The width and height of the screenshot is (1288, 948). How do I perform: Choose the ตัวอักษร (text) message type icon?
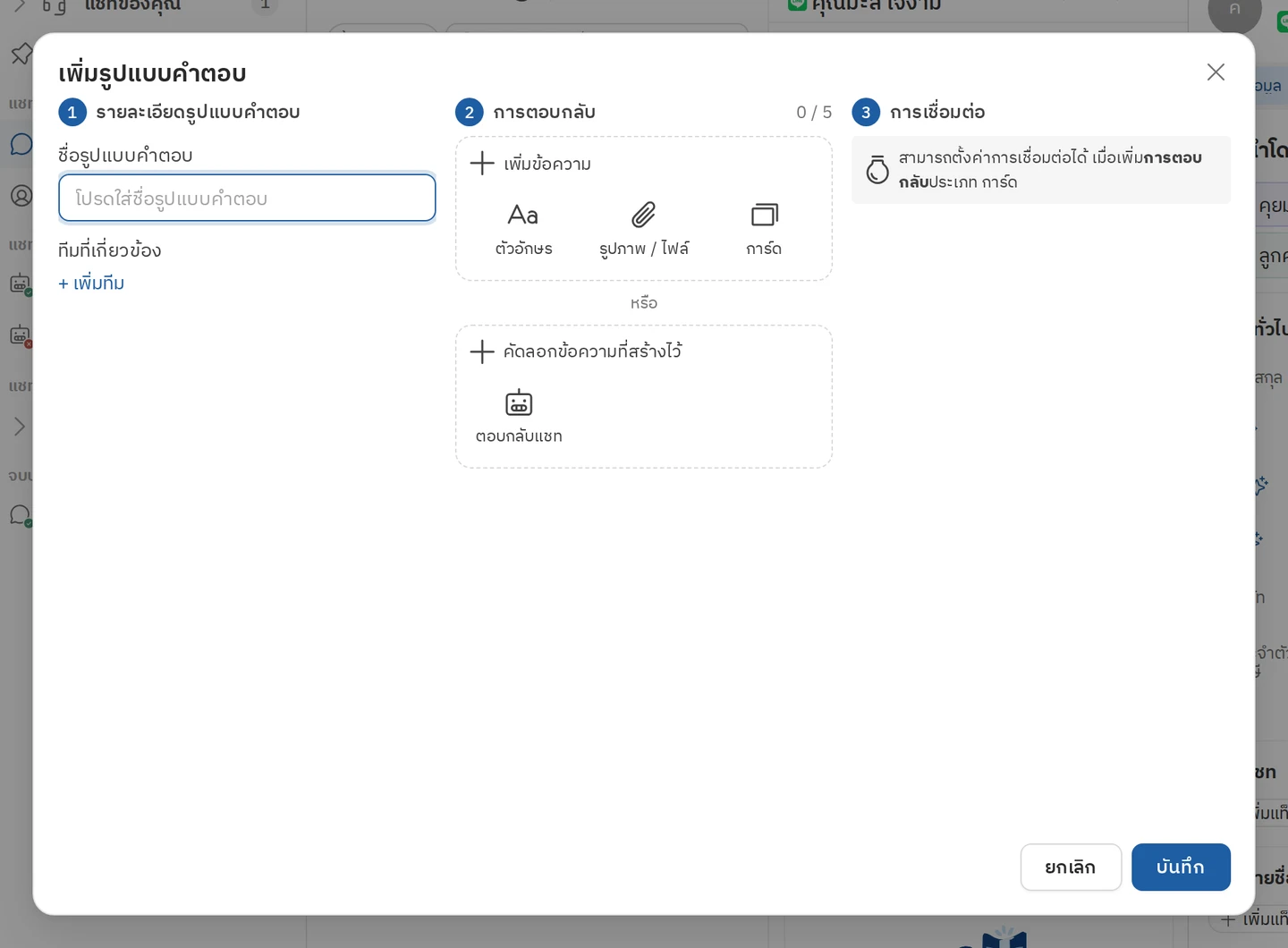coord(523,215)
